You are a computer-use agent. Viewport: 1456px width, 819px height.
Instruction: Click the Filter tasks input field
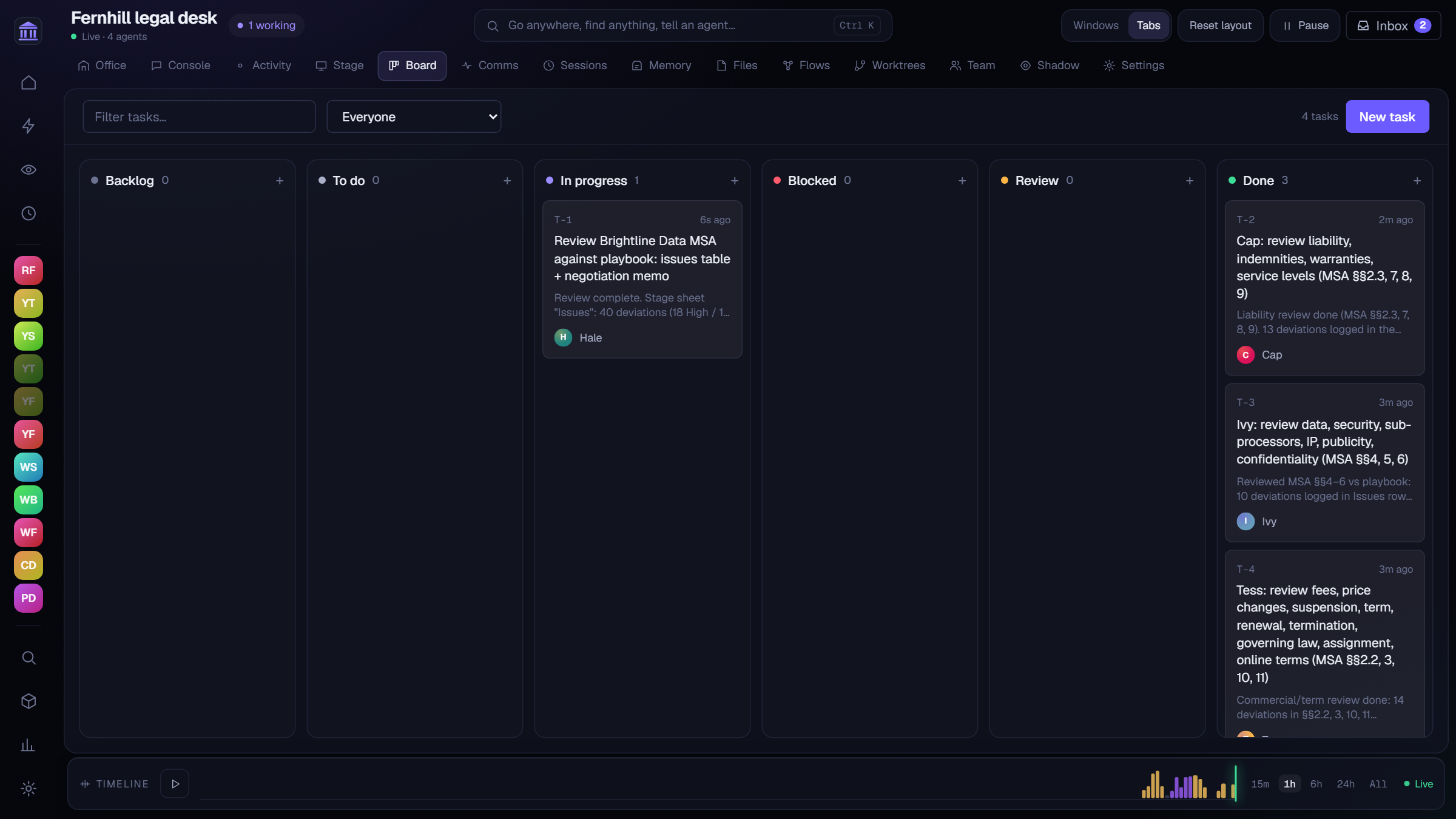tap(199, 116)
